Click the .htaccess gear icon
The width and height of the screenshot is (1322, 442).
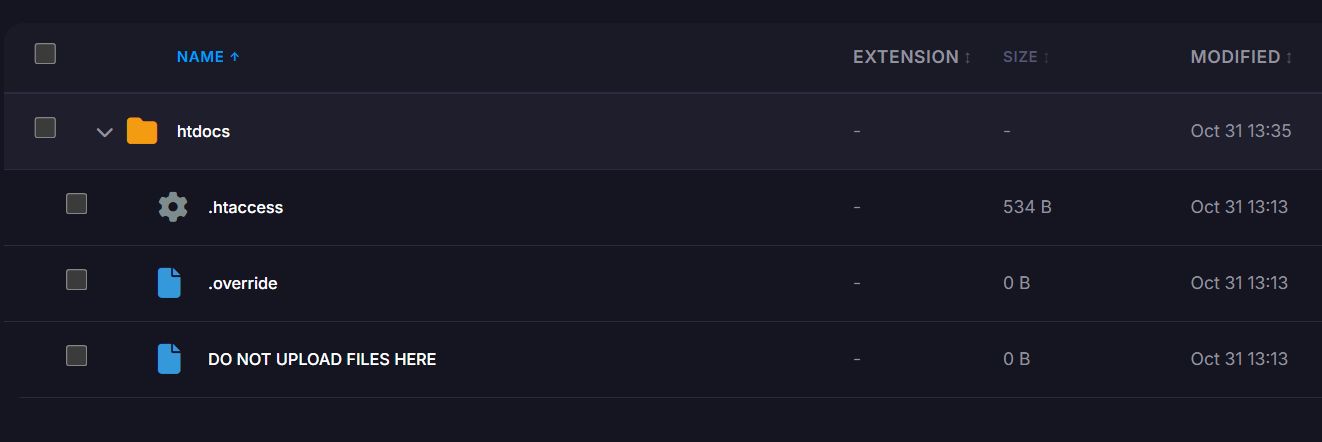pos(173,207)
